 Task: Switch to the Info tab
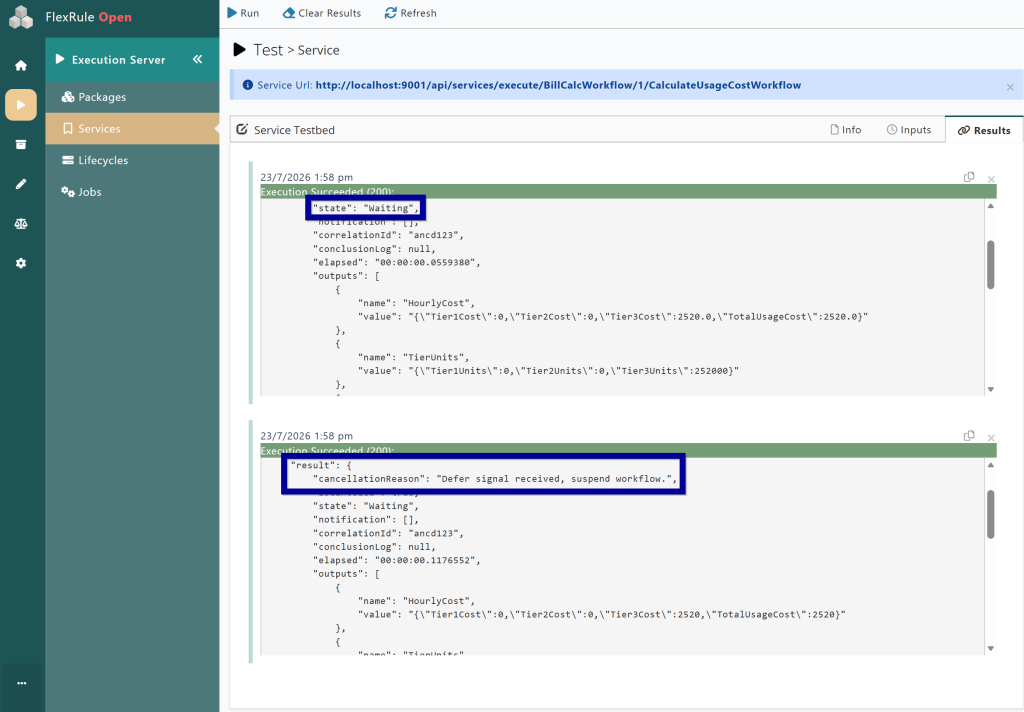(846, 130)
